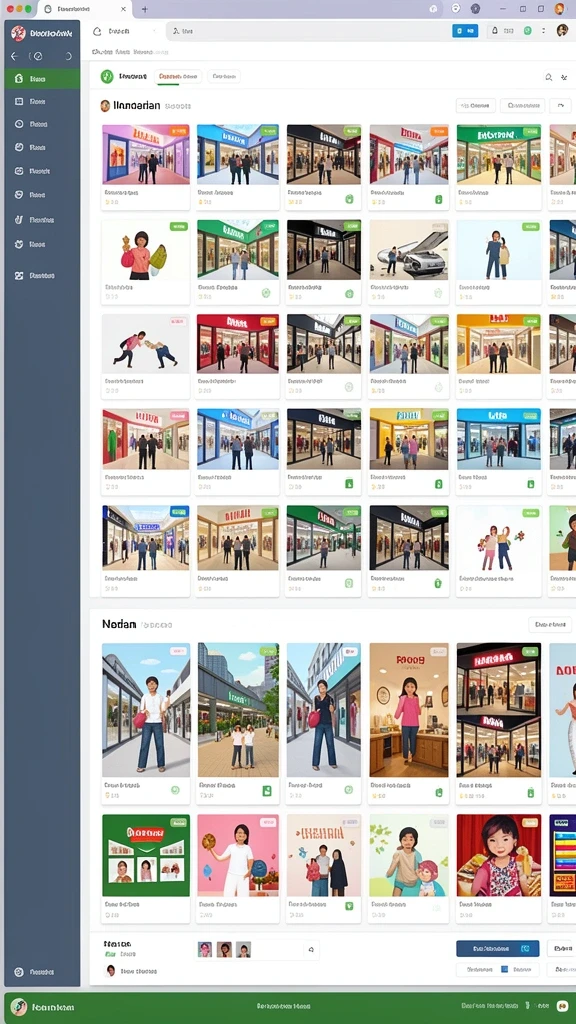Switch to the green-underlined tab

(178, 76)
